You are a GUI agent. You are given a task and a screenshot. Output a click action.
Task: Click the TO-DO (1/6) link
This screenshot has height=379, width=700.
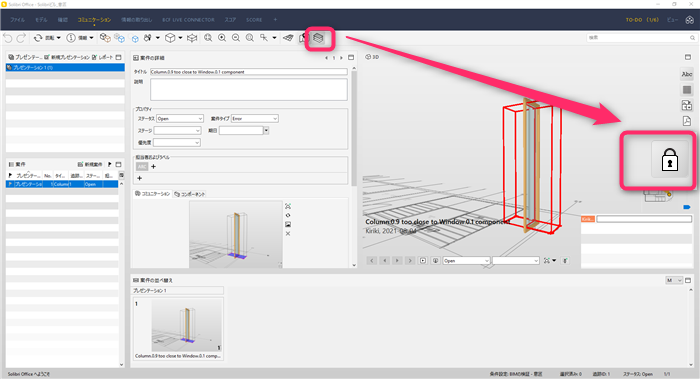tap(642, 20)
